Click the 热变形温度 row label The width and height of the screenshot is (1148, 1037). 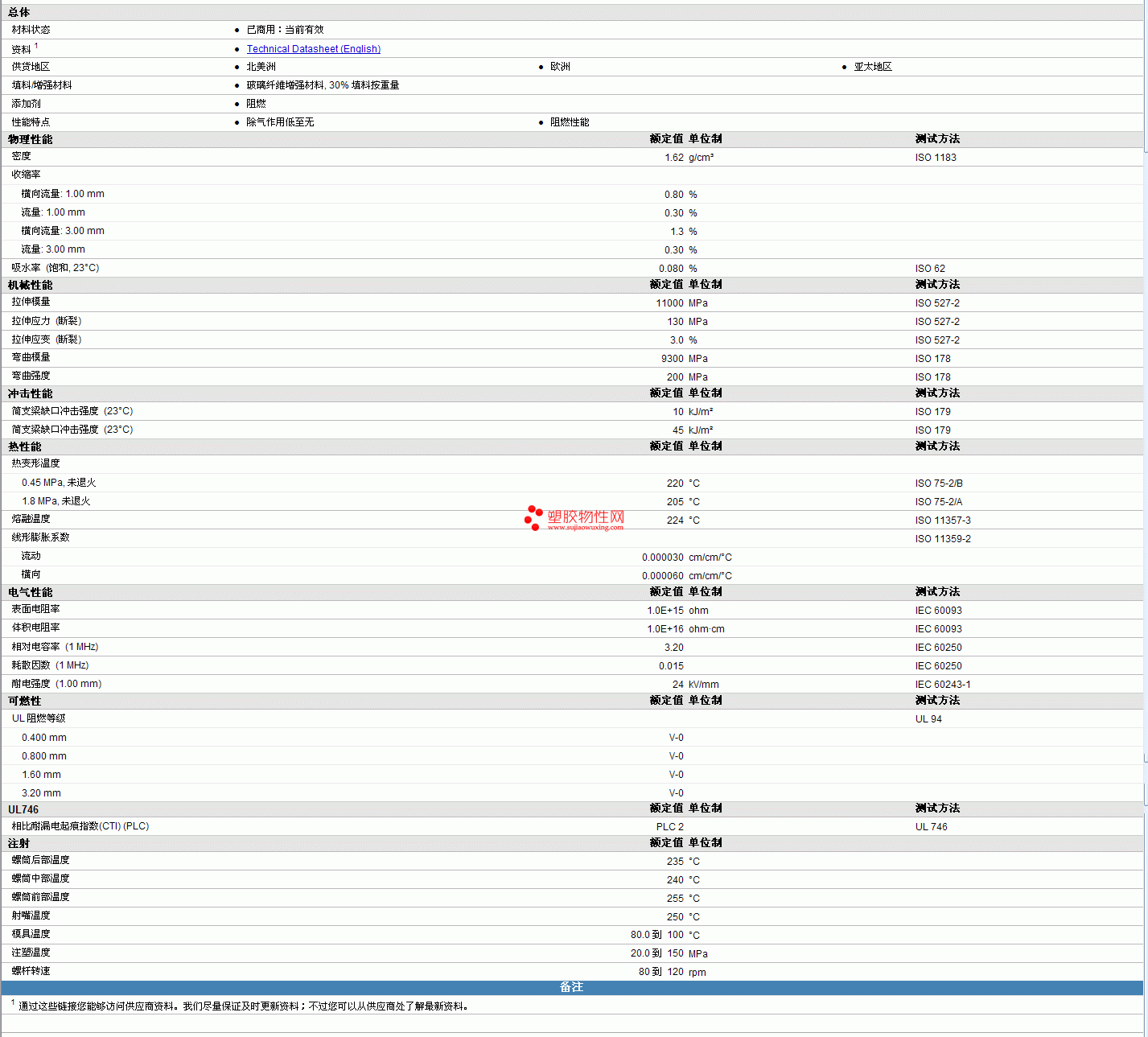point(35,463)
